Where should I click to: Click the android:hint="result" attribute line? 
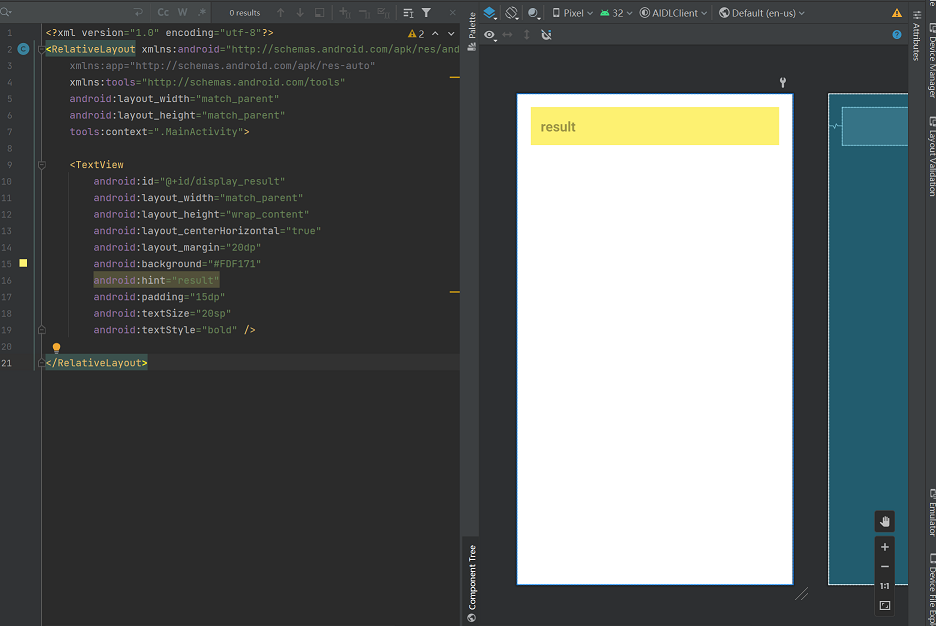(156, 280)
